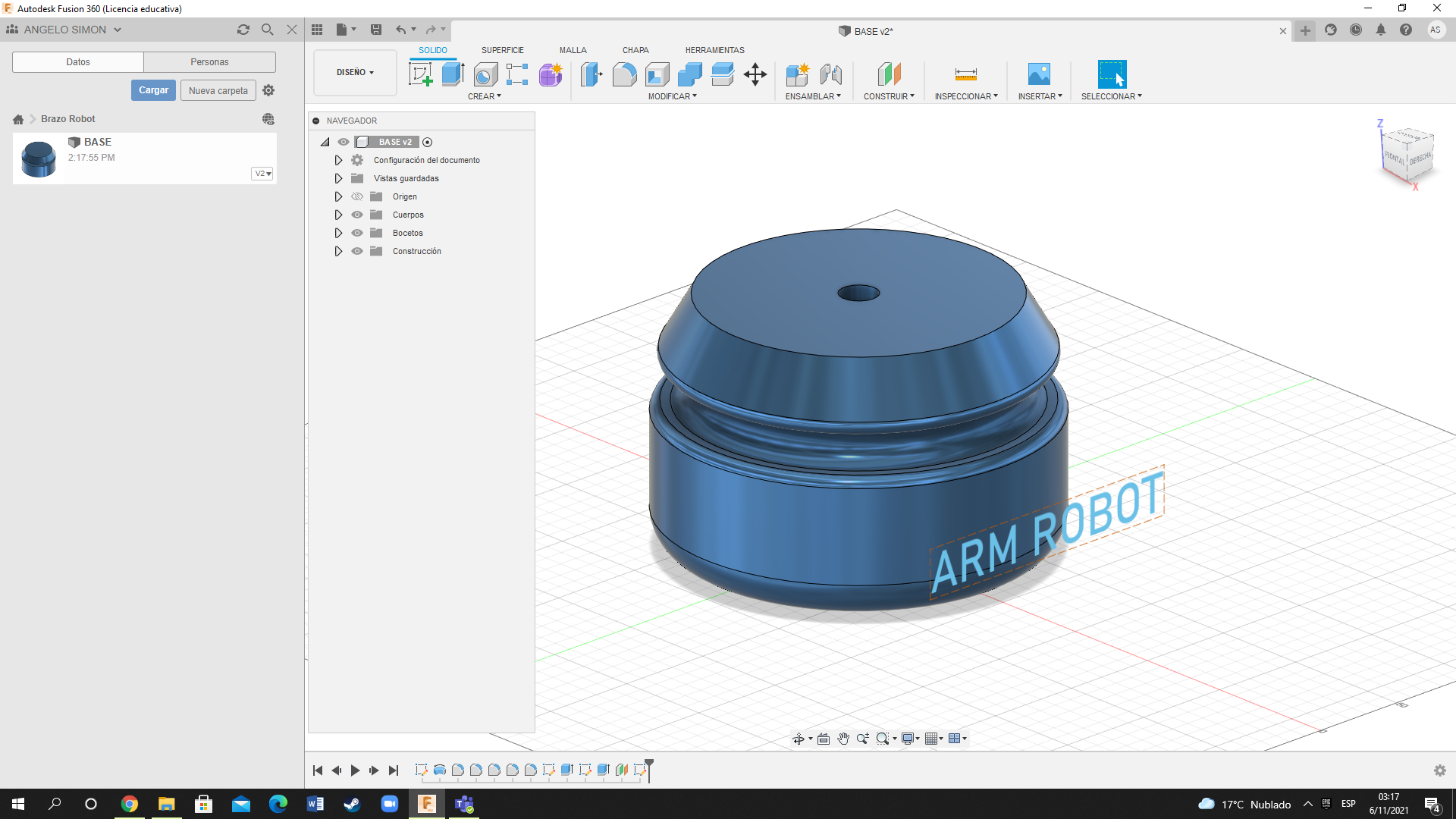1456x819 pixels.
Task: Open the V2 version dropdown
Action: (262, 174)
